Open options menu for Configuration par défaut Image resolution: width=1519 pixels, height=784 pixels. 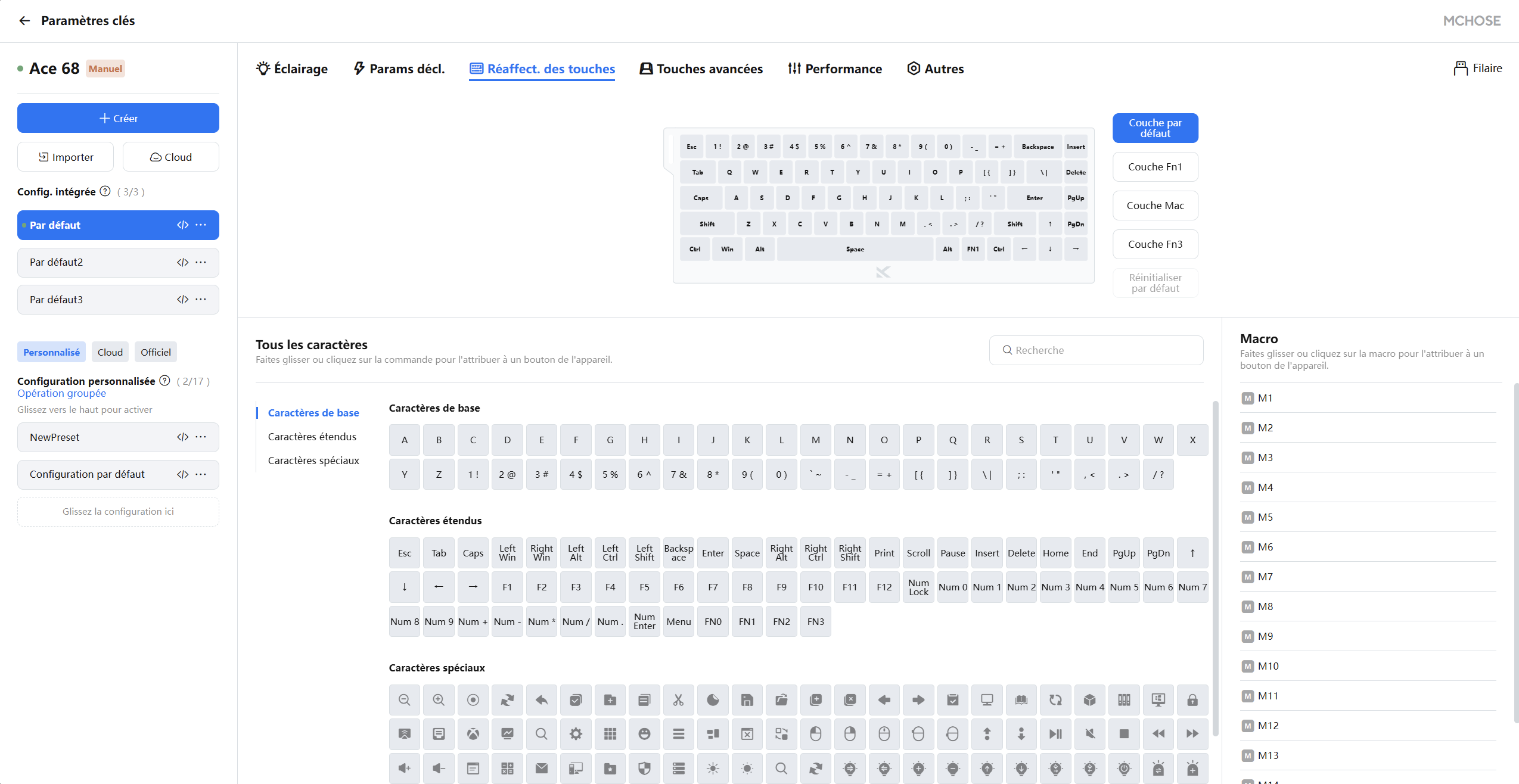point(201,474)
